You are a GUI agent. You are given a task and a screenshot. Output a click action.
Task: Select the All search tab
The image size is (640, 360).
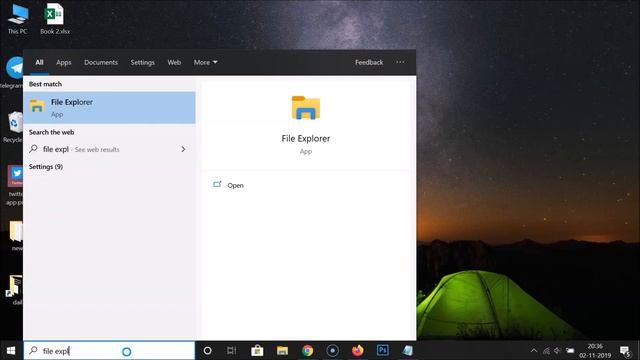point(39,62)
